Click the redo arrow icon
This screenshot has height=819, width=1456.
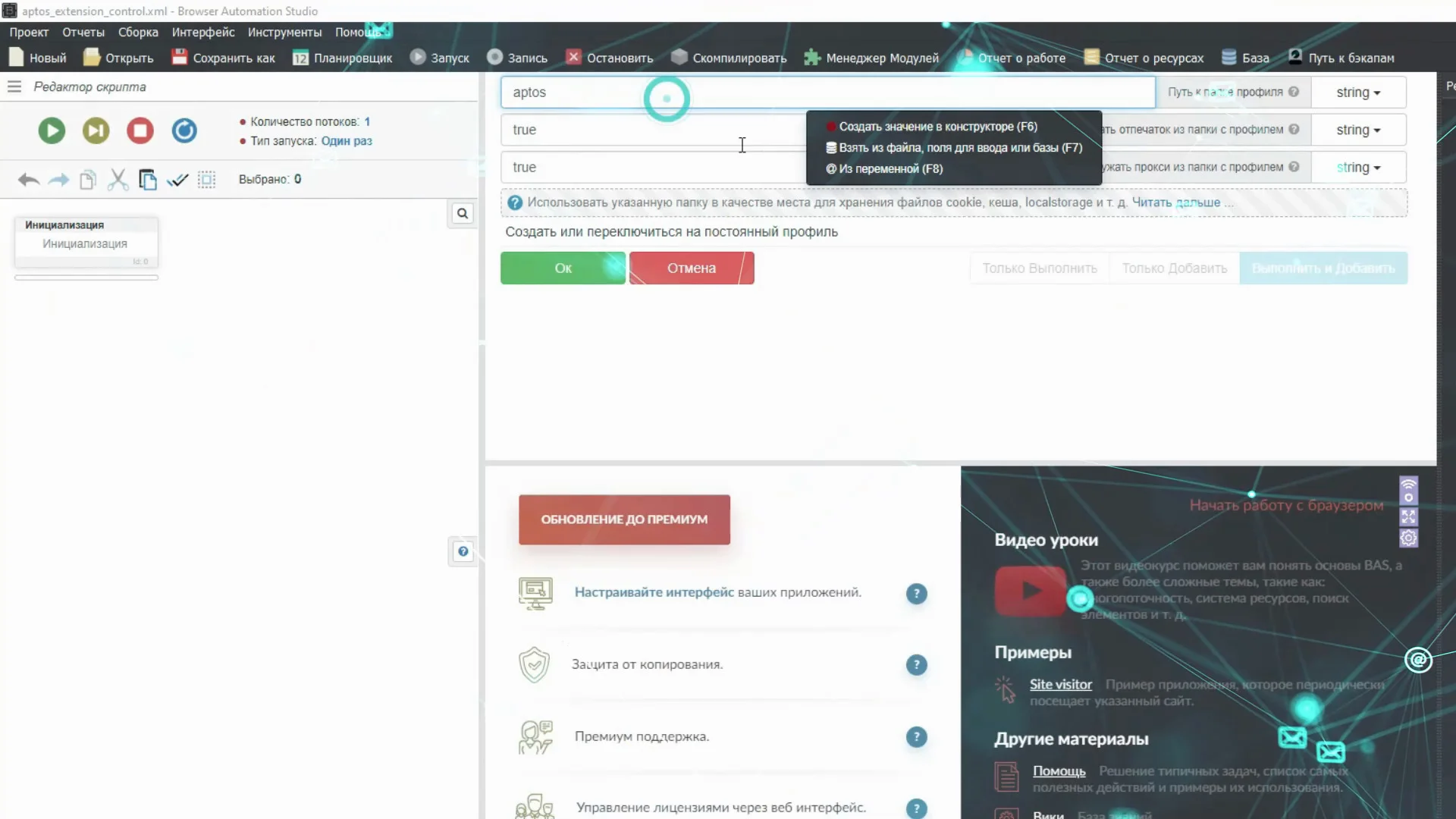click(58, 180)
